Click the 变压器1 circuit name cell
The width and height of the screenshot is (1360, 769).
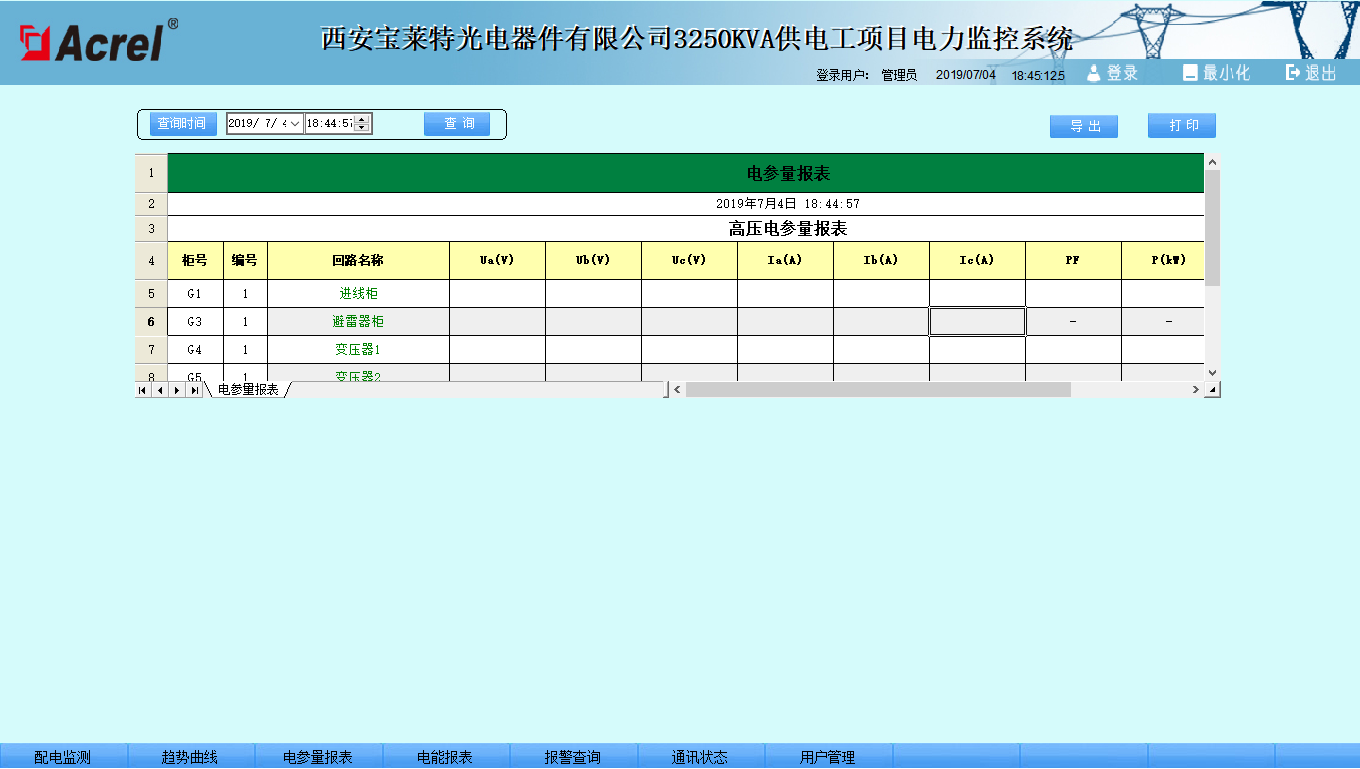click(358, 350)
